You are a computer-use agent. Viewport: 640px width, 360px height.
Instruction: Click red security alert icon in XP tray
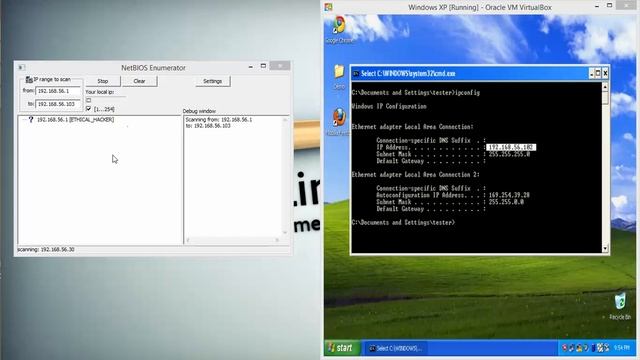click(565, 348)
